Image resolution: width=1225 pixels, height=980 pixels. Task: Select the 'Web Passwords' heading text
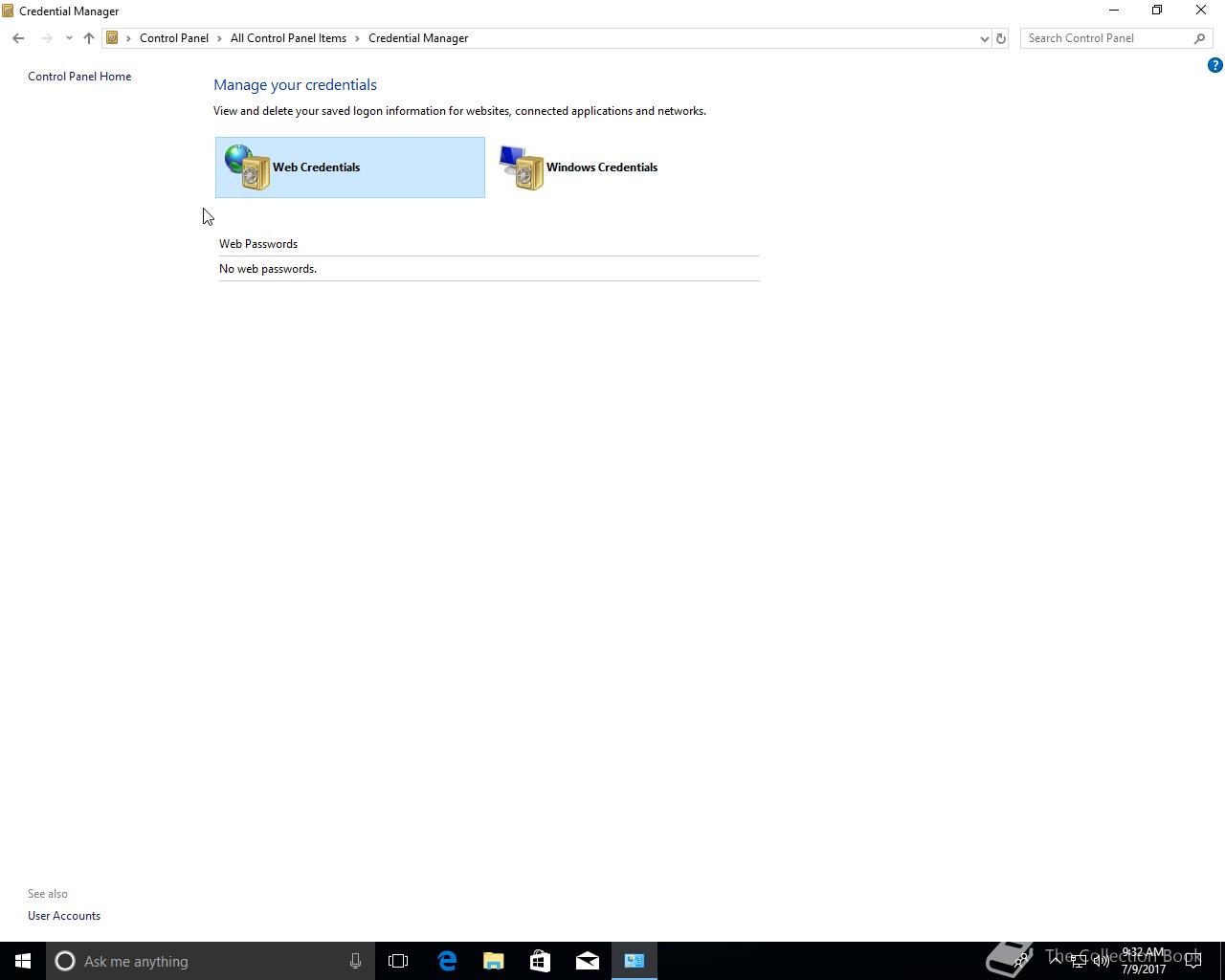(x=258, y=244)
